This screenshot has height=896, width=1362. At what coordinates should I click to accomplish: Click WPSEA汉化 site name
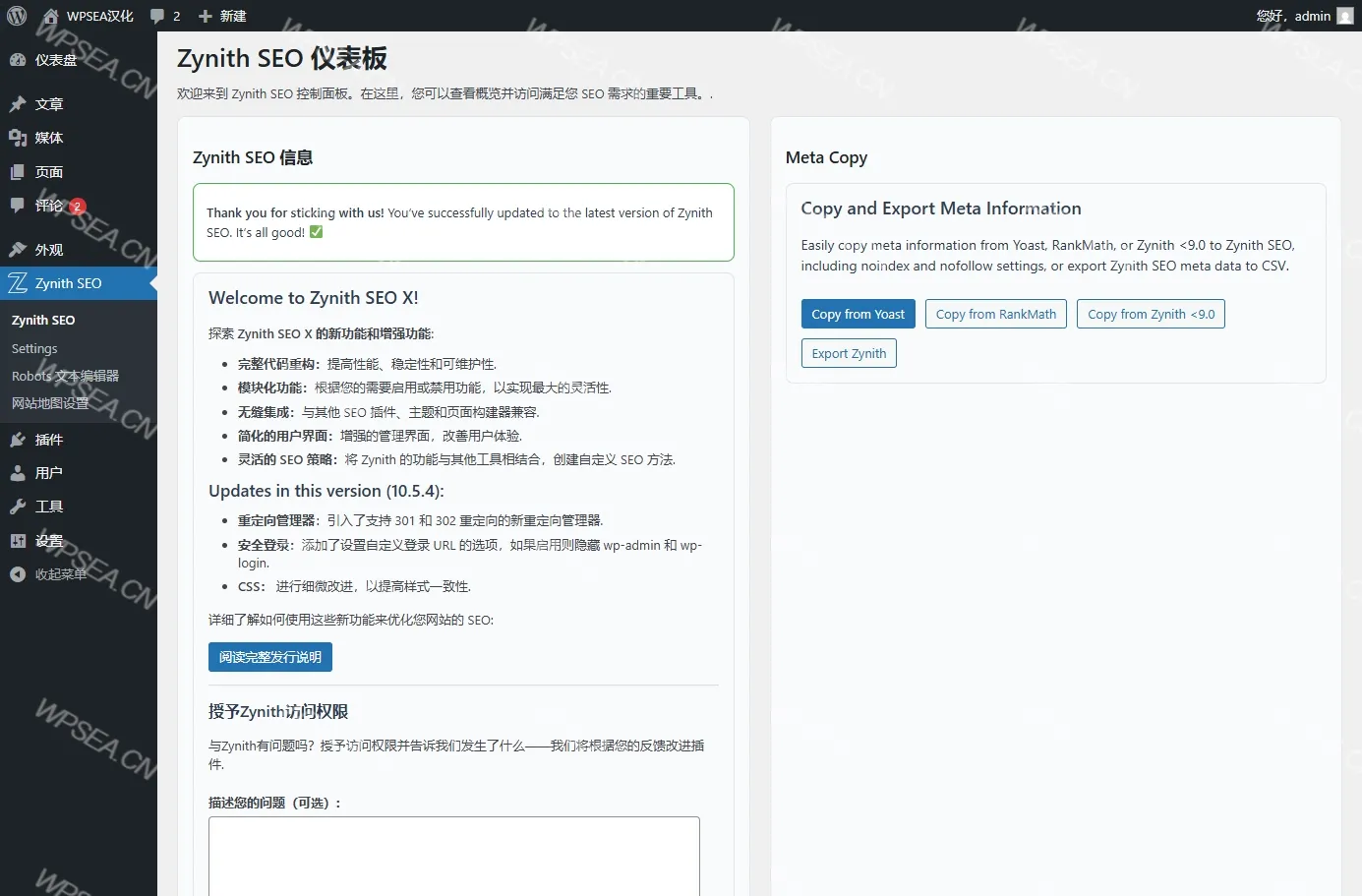pos(100,16)
